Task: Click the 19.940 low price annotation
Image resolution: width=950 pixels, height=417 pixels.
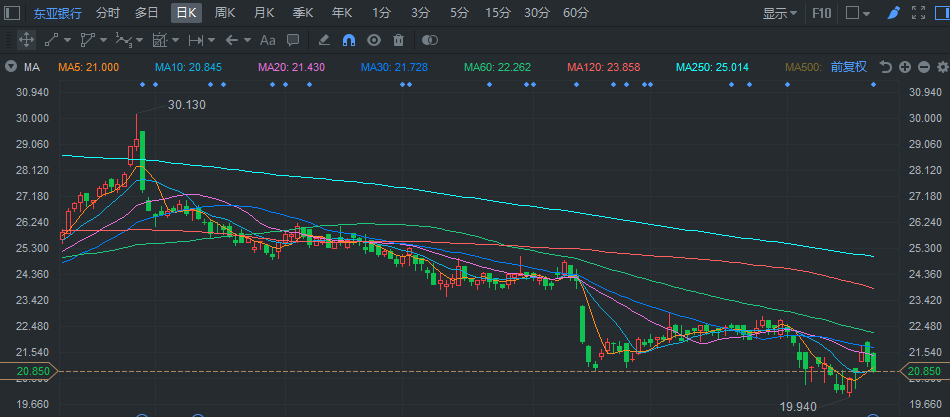Action: [x=798, y=407]
